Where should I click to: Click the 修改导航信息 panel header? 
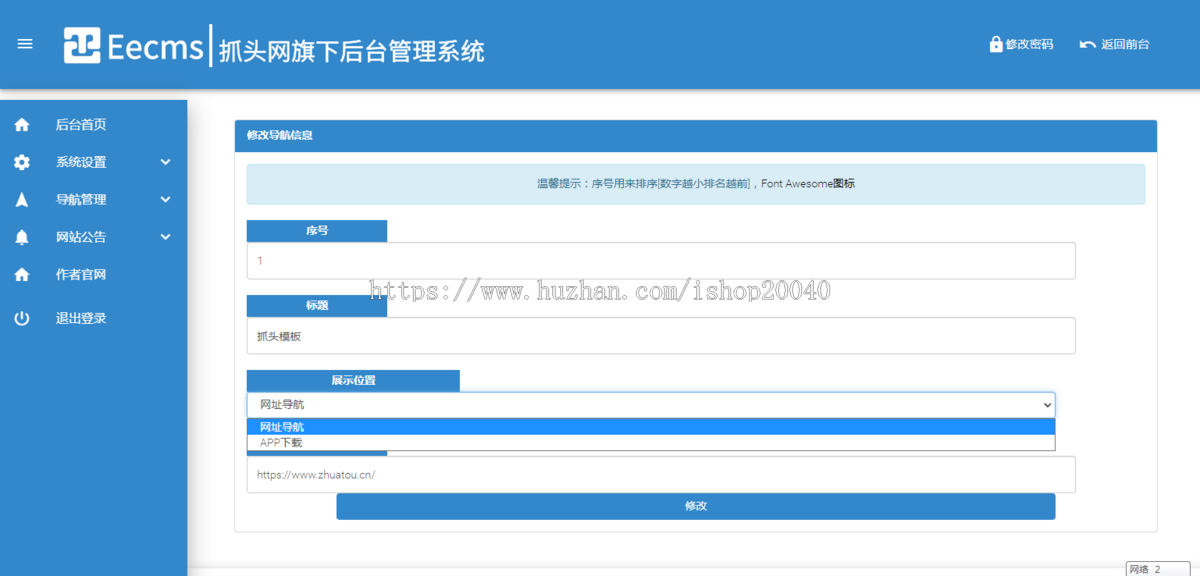pos(696,134)
